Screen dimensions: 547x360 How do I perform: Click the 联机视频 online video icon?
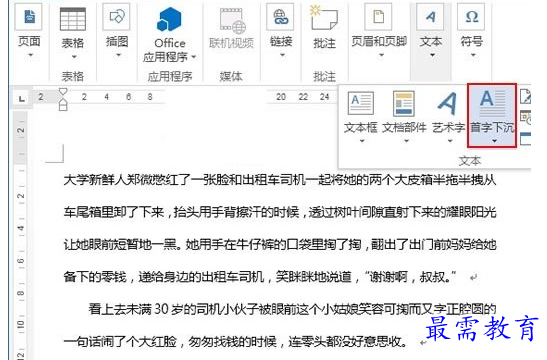click(232, 20)
